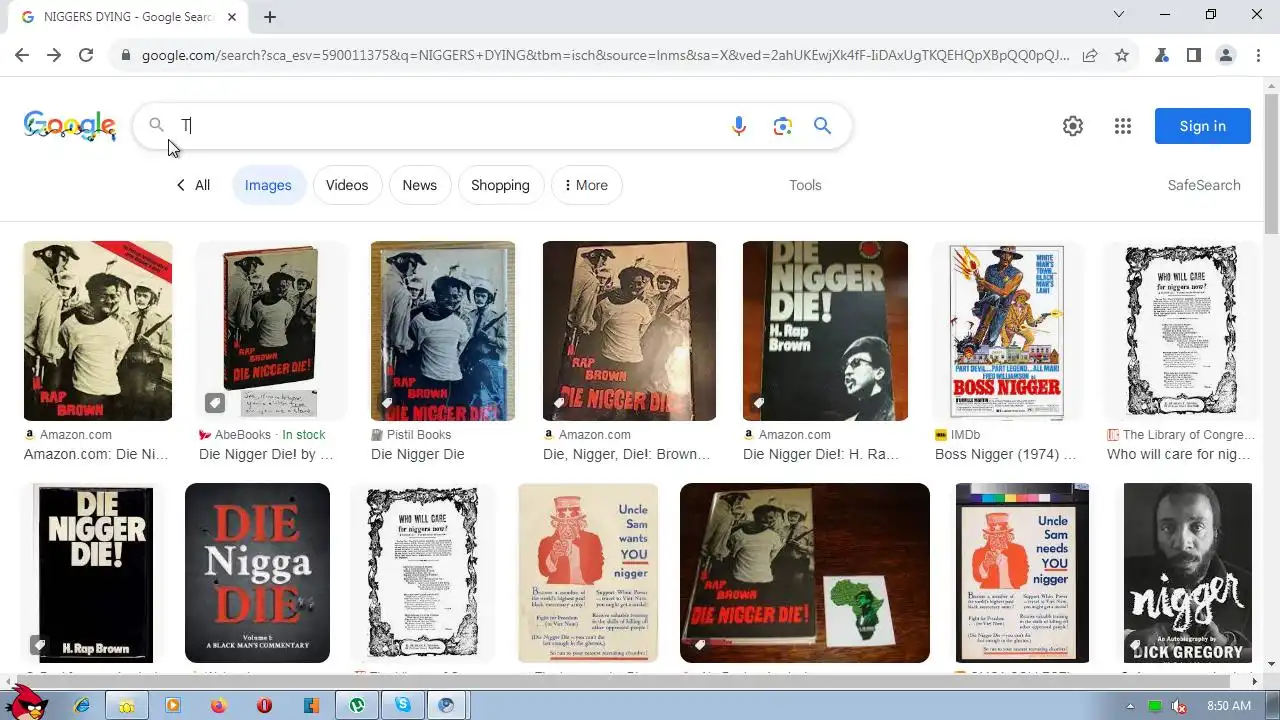
Task: Click the In stock label under AbeBooks
Action: point(304,435)
